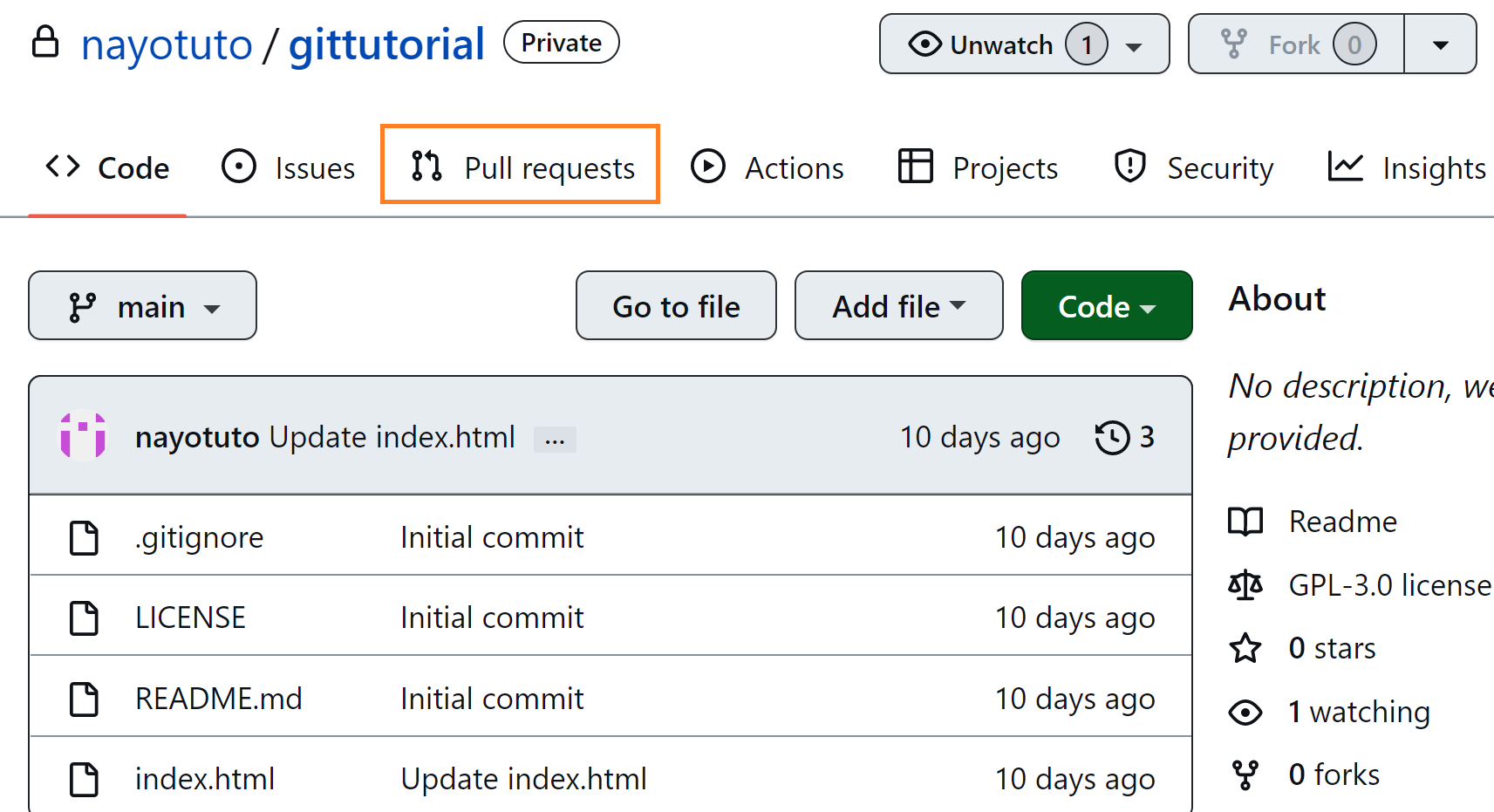Image resolution: width=1494 pixels, height=812 pixels.
Task: Click the .gitignore file icon
Action: point(84,537)
